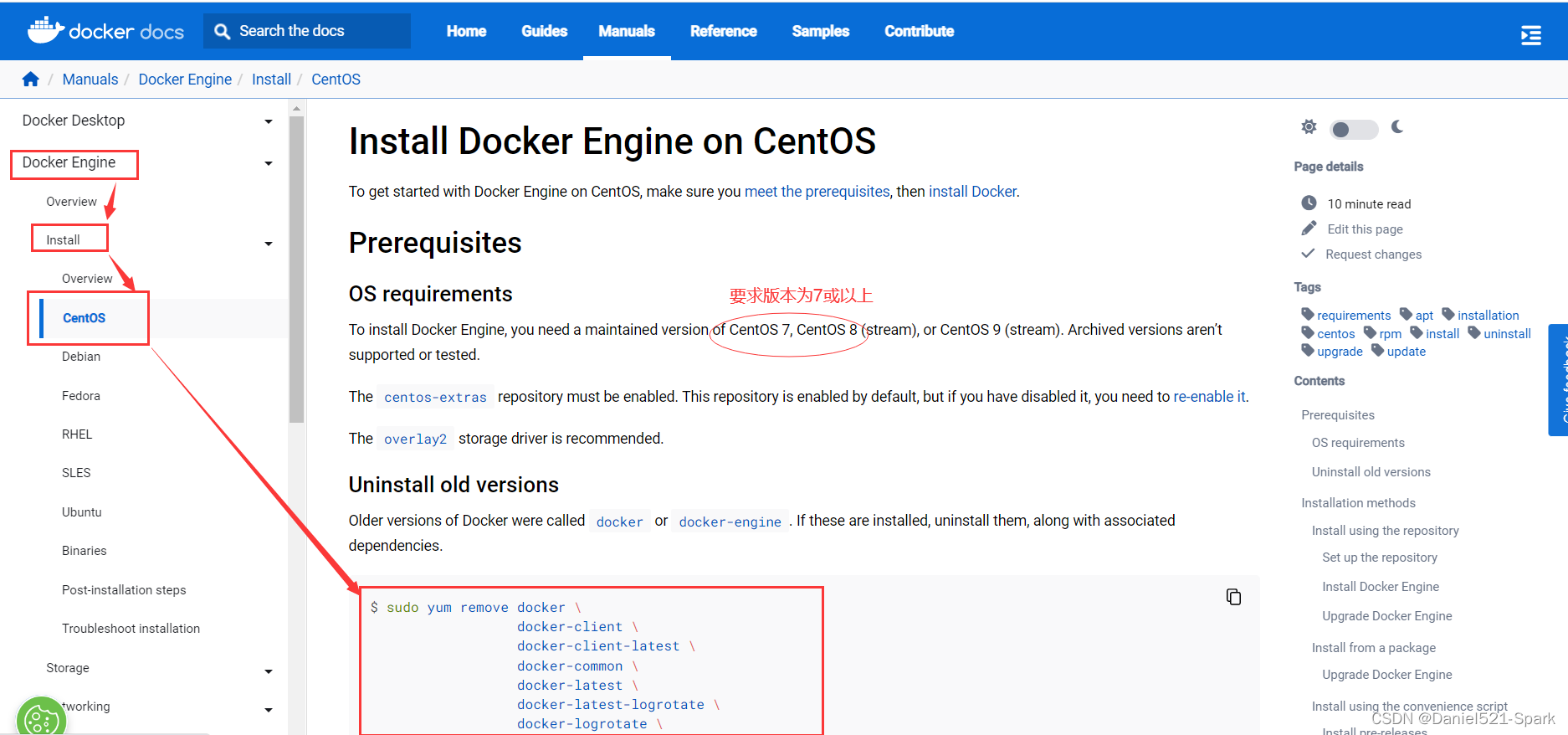Click the tag icon beside apt
Screen dimensions: 1568x735
1406,314
